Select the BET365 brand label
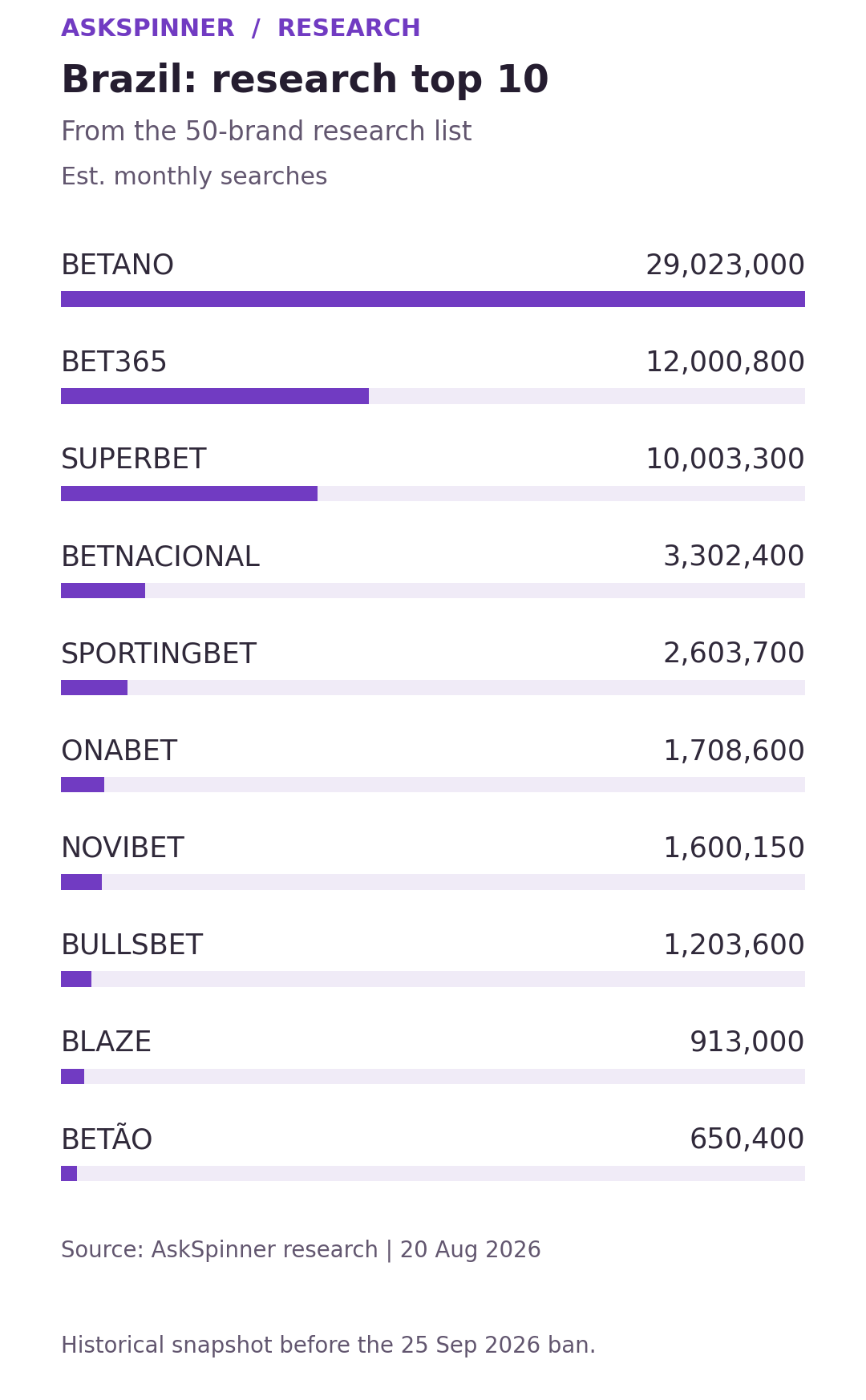The width and height of the screenshot is (866, 1400). (x=114, y=362)
